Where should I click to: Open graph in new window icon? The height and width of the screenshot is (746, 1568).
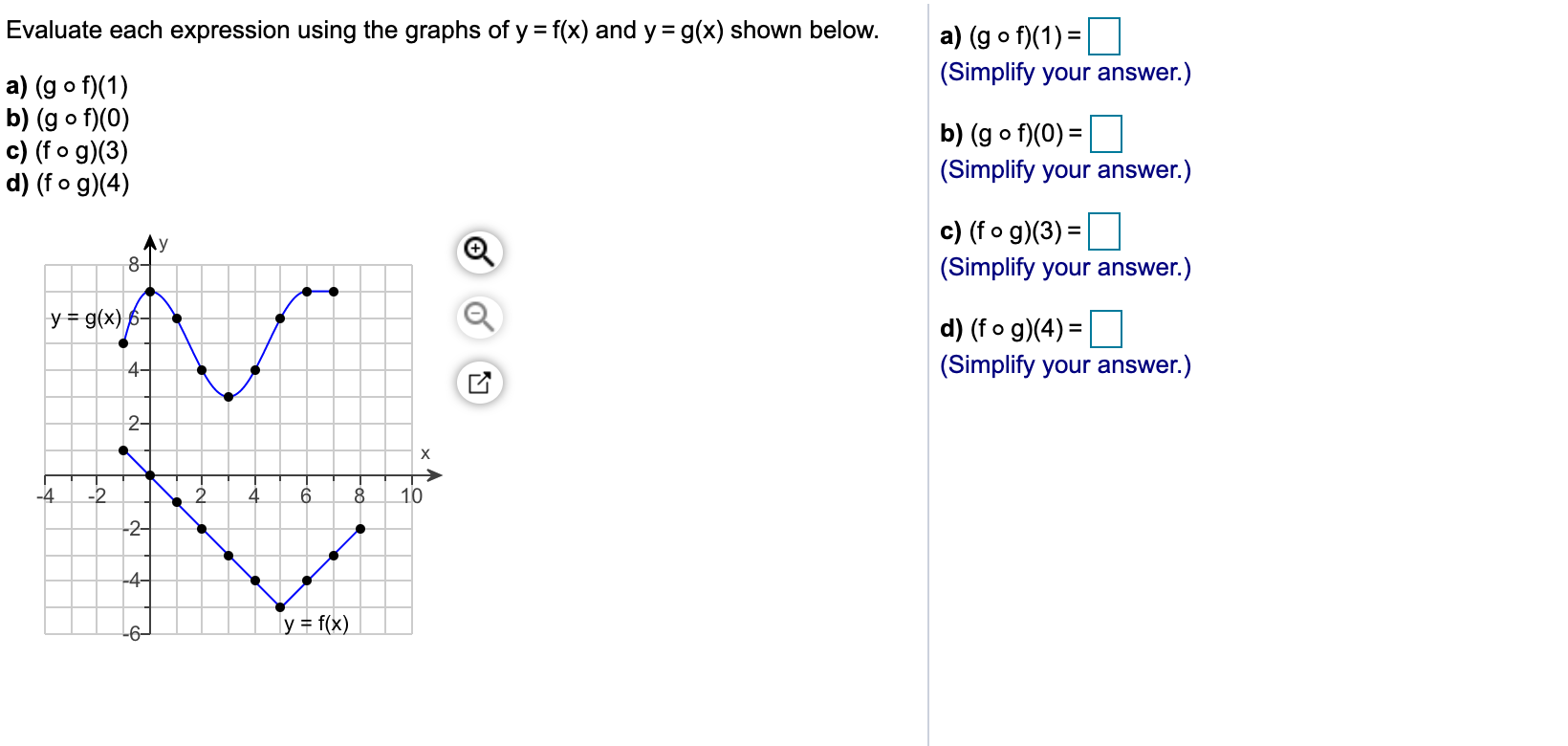click(479, 383)
